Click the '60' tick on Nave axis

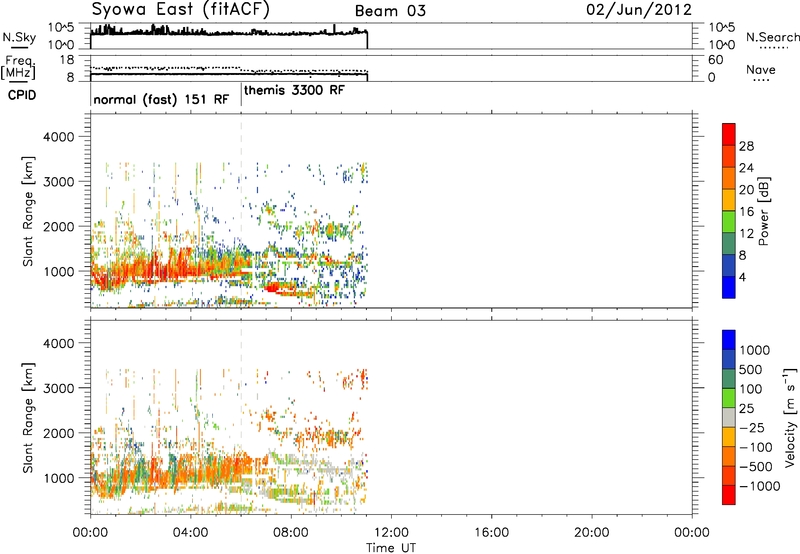[x=715, y=60]
